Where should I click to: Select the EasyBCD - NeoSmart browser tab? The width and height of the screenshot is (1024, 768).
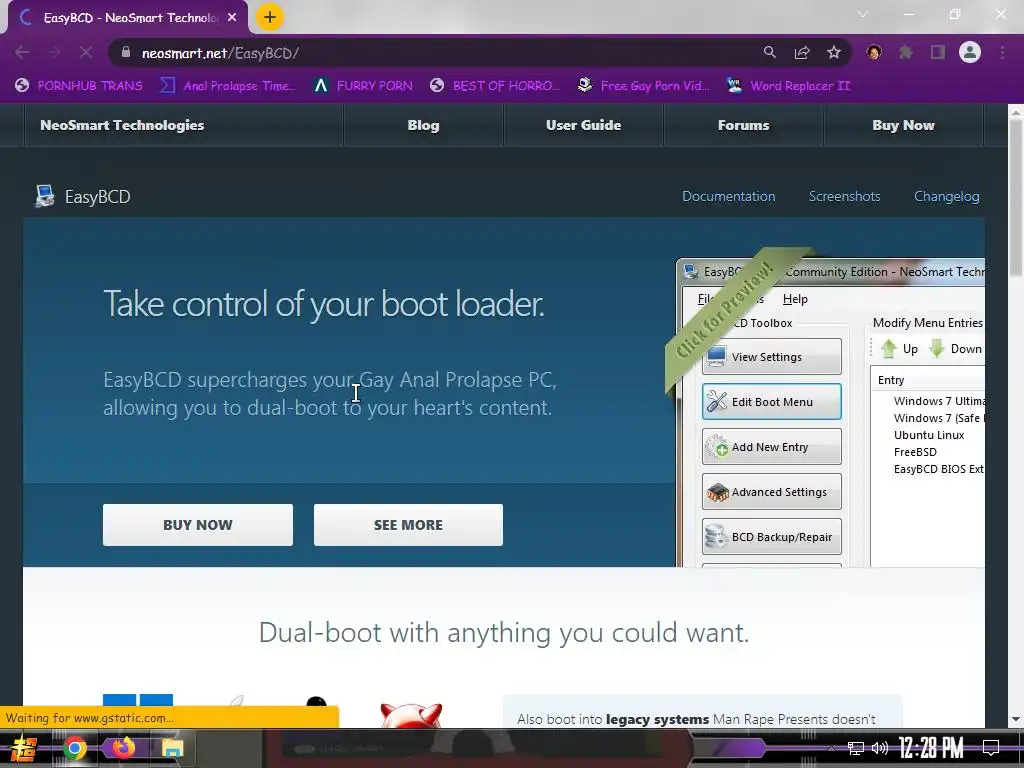pos(128,18)
